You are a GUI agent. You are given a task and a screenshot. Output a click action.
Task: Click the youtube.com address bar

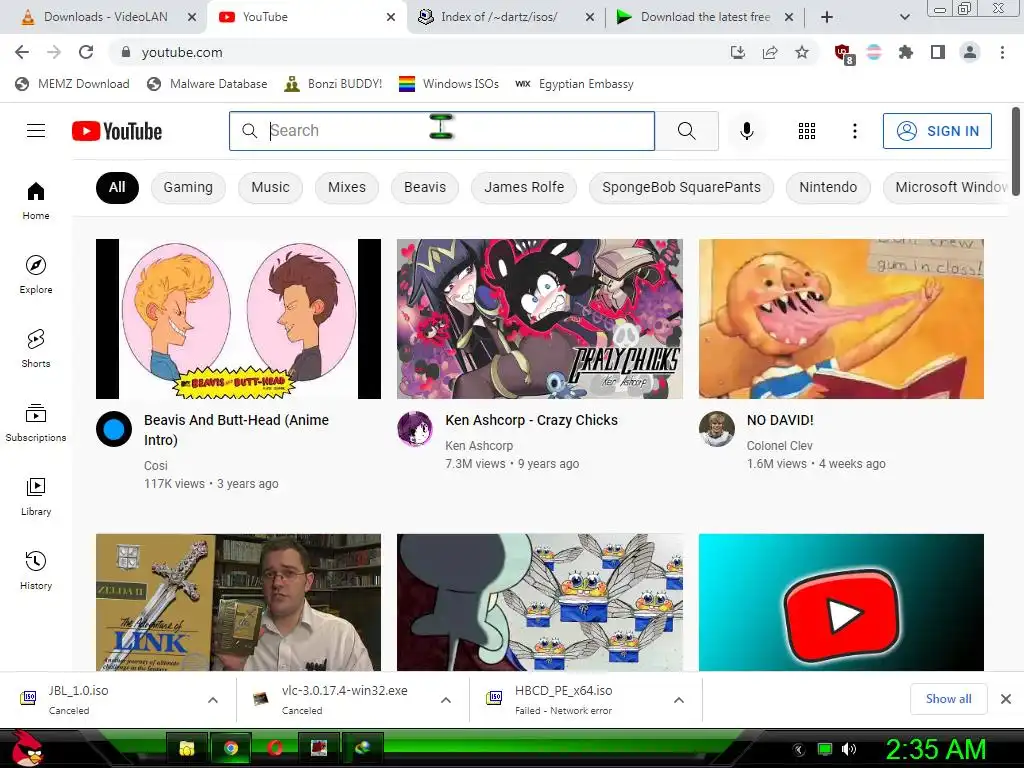click(x=418, y=52)
